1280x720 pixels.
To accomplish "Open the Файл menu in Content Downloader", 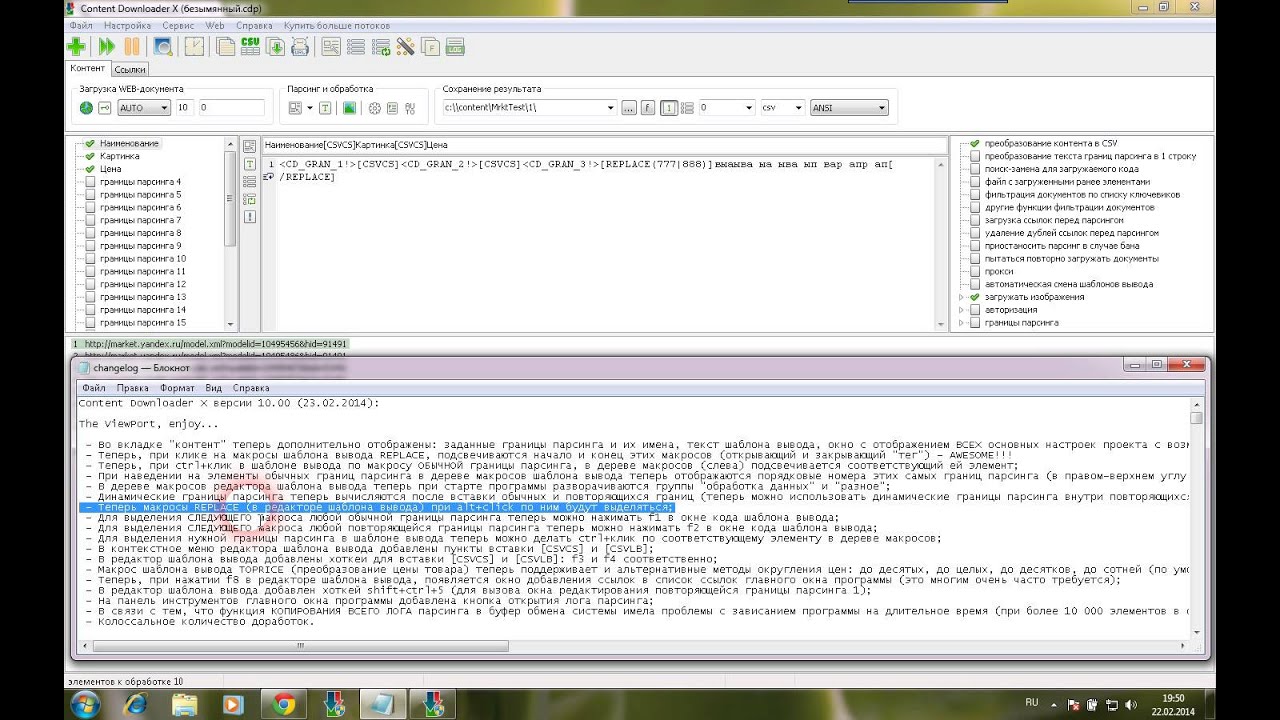I will [x=81, y=25].
